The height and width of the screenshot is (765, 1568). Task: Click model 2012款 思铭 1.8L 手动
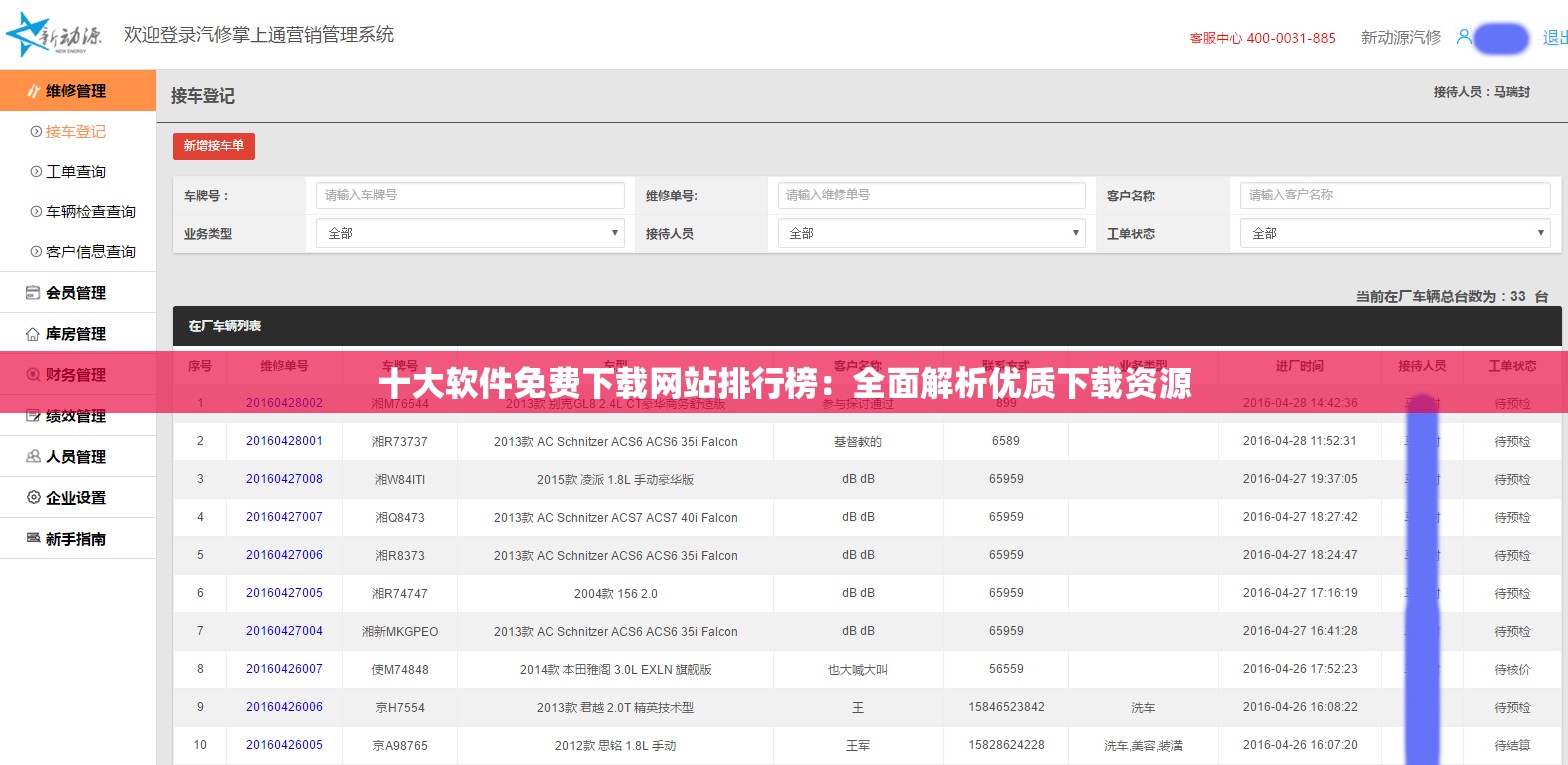tap(616, 746)
